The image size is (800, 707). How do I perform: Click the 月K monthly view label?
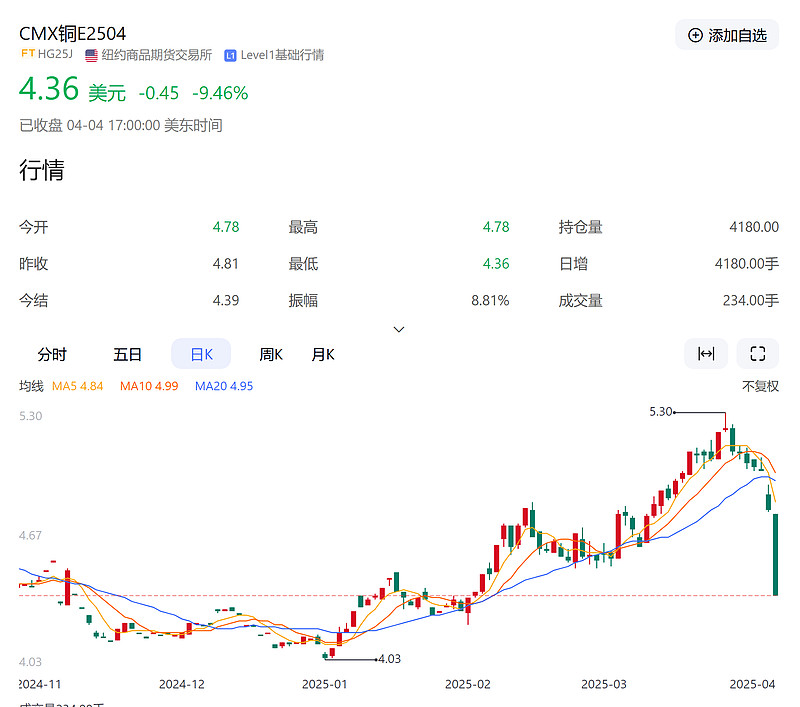pos(322,353)
